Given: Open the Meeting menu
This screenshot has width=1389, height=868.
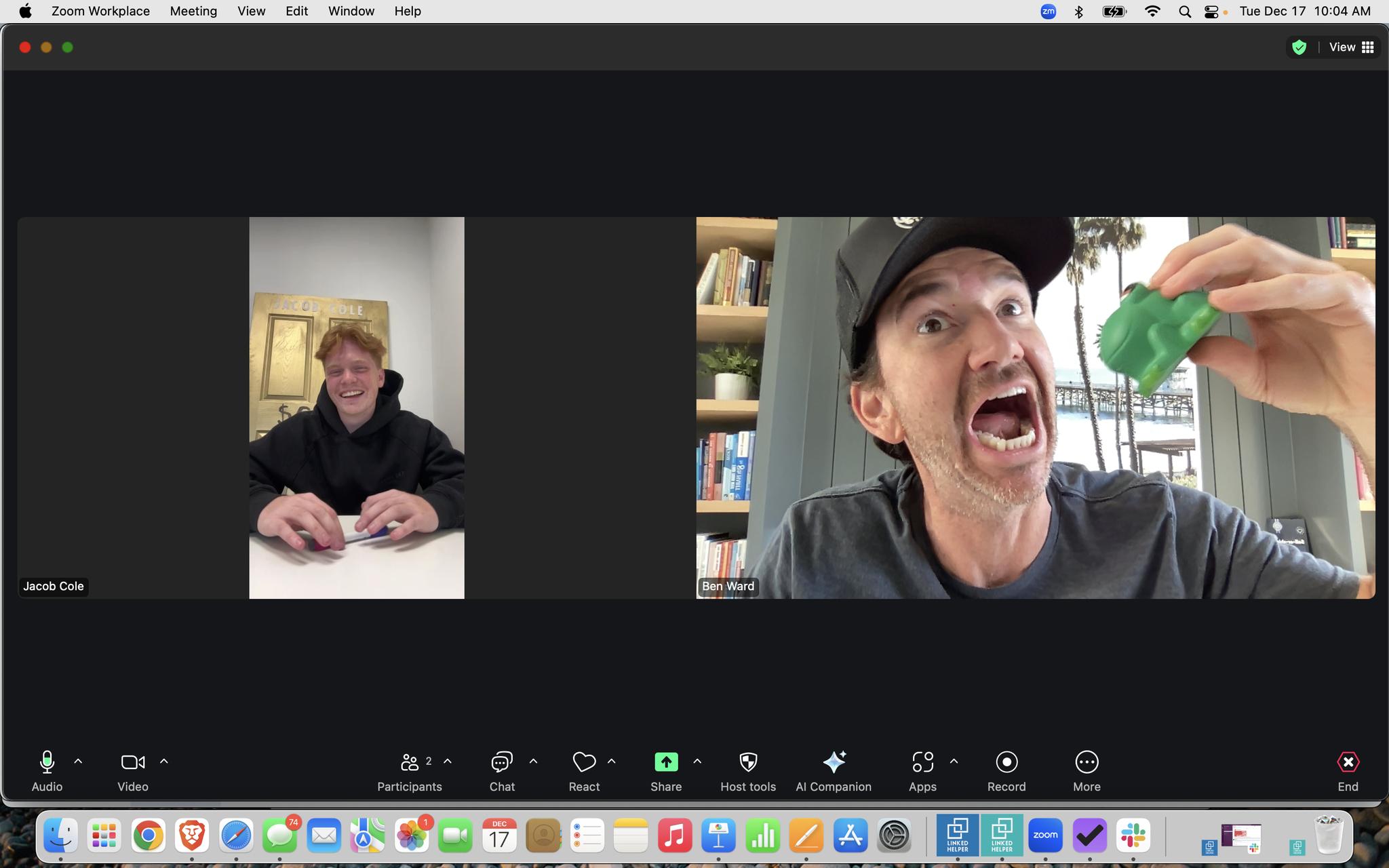Looking at the screenshot, I should 193,11.
